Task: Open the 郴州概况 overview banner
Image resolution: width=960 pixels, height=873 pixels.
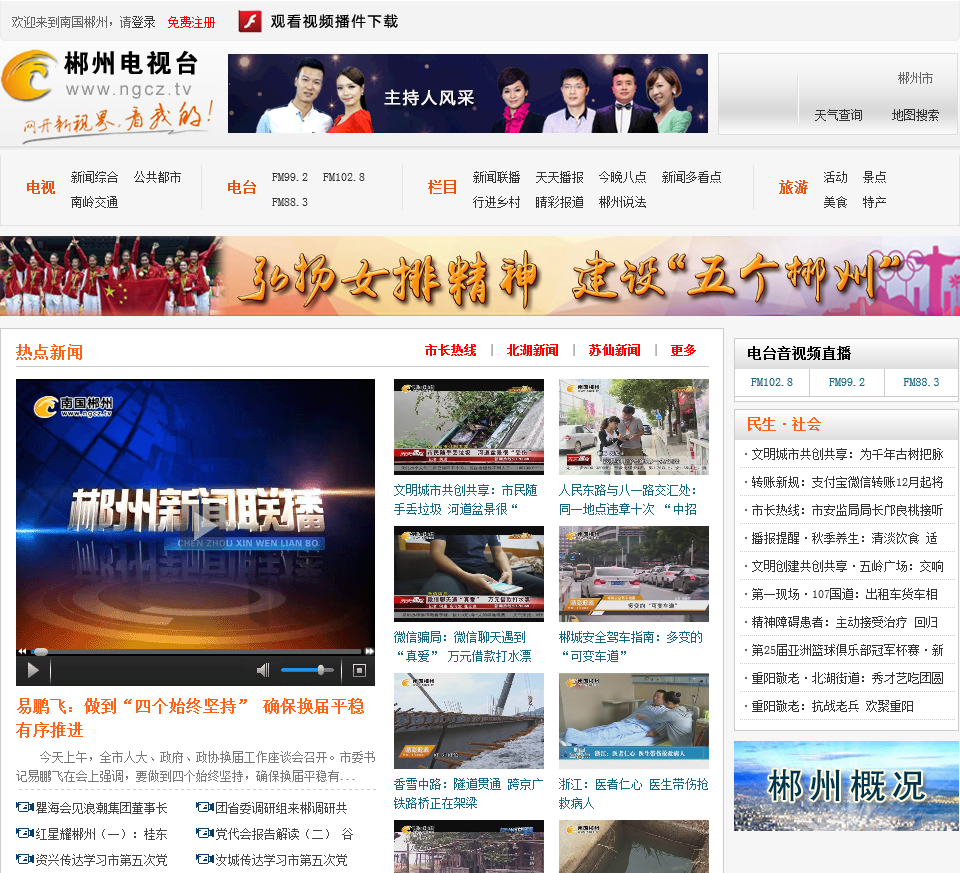Action: tap(846, 786)
